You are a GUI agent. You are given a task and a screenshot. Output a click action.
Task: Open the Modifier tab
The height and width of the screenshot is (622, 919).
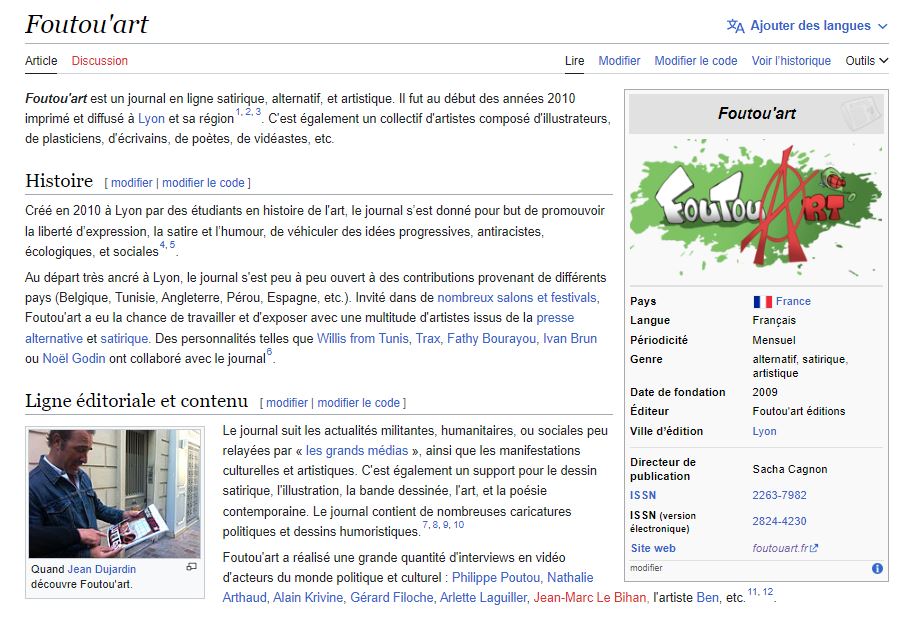pyautogui.click(x=619, y=60)
